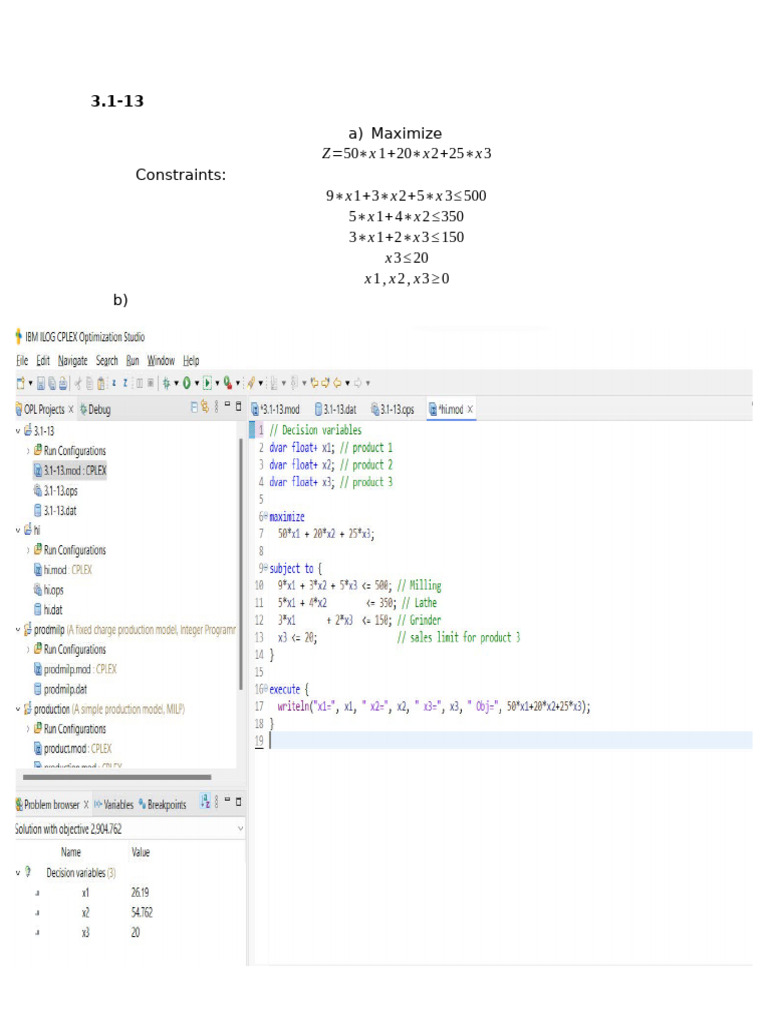Open the Search menu
Image resolution: width=768 pixels, height=1024 pixels.
[107, 360]
